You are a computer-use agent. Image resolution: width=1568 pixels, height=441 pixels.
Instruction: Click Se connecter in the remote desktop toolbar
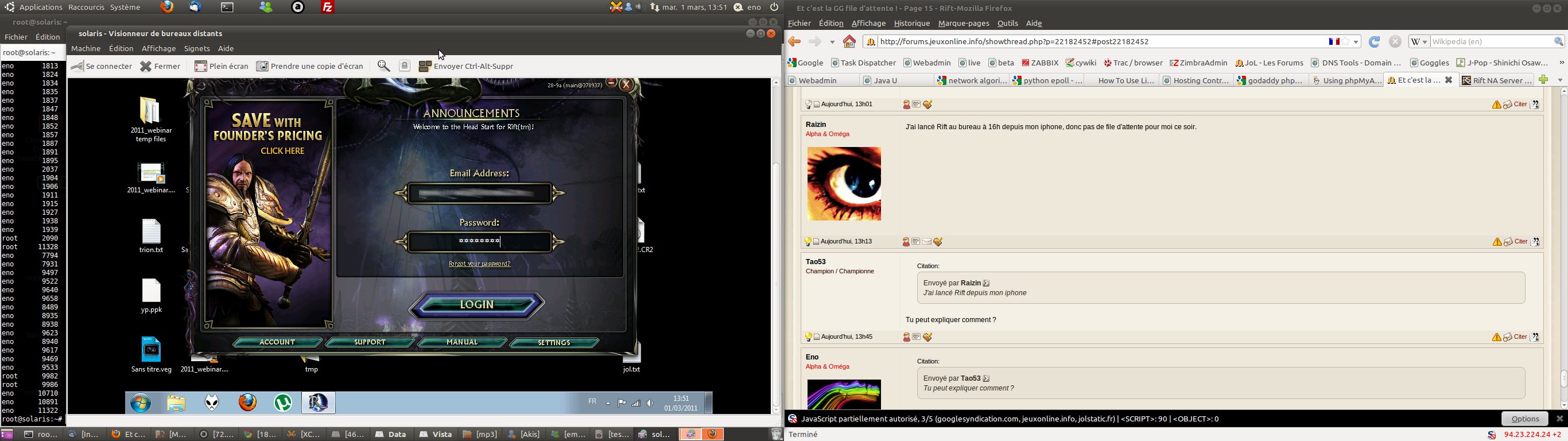[x=102, y=66]
